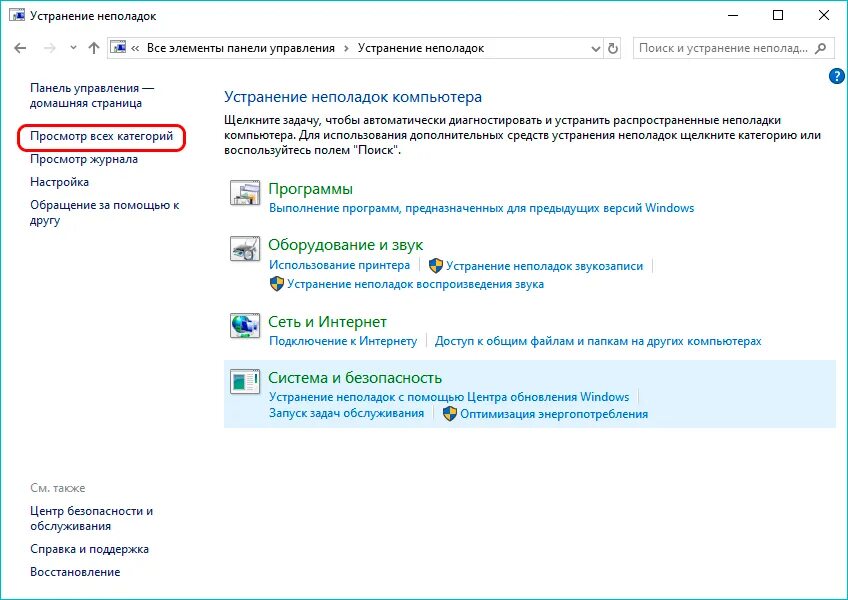Click Обращение за помощью к другу
Viewport: 848px width, 600px height.
(104, 213)
